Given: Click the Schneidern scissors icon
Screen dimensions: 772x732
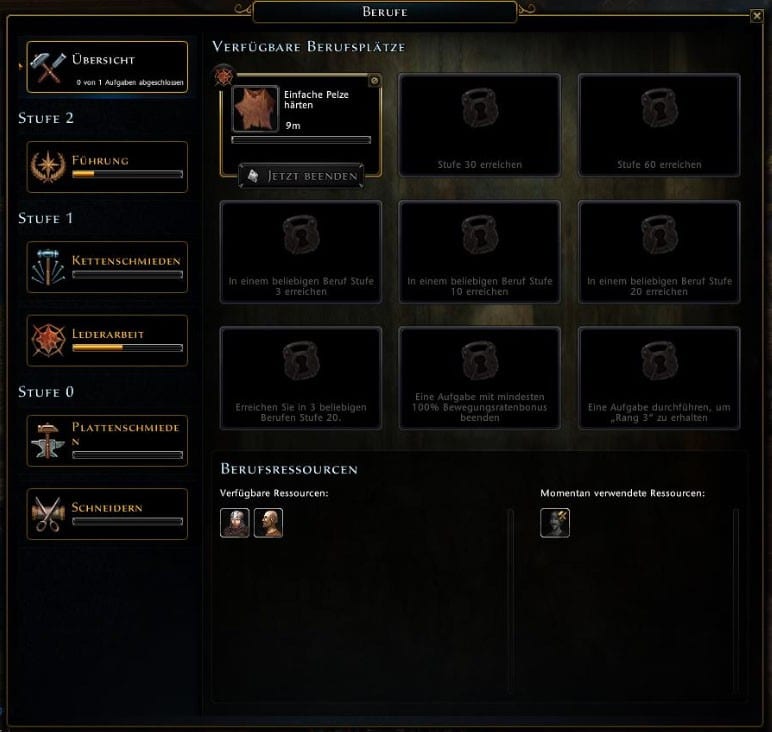Looking at the screenshot, I should [48, 514].
